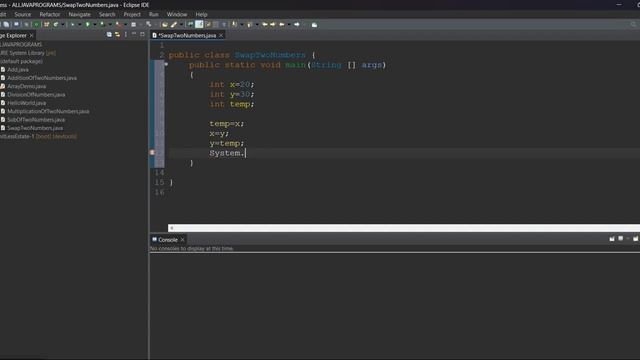
Task: Open Package Explorer View Menu
Action: pos(126,35)
